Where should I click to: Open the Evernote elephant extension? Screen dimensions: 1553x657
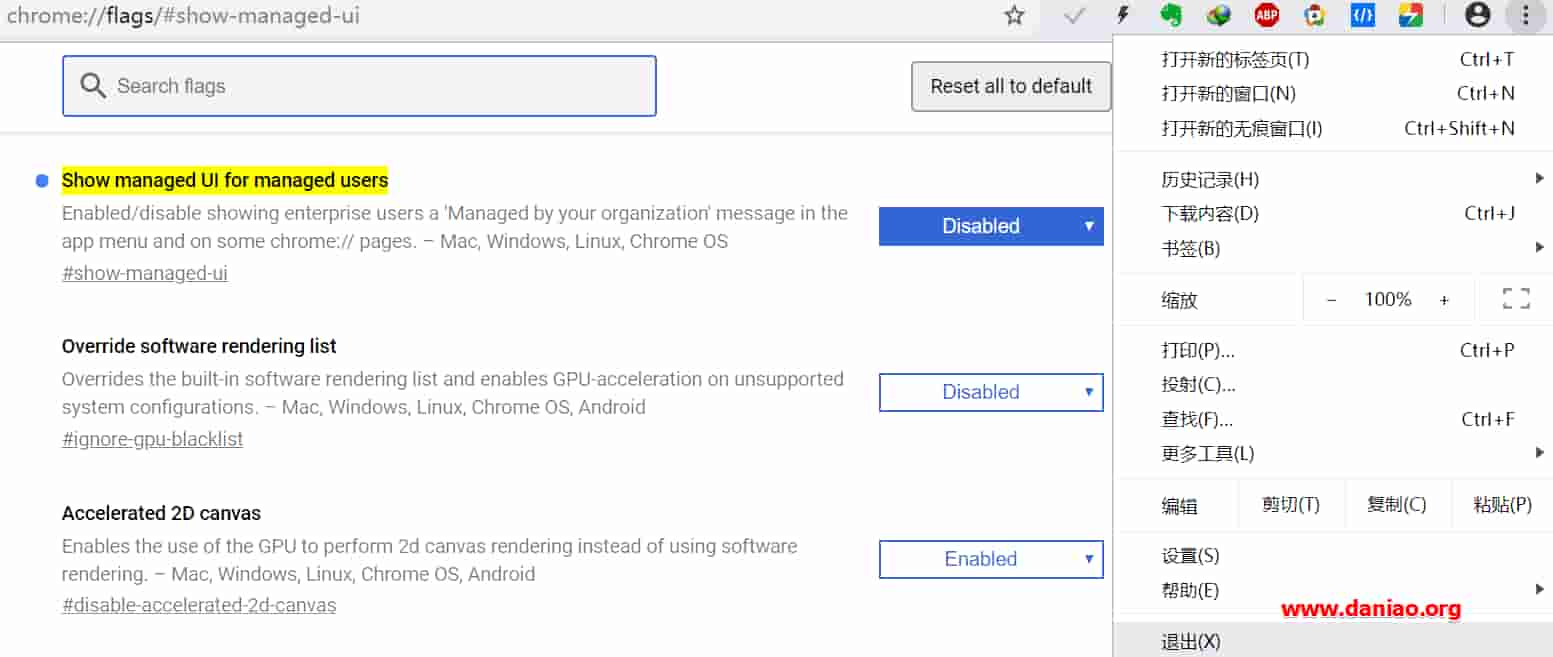point(1171,15)
